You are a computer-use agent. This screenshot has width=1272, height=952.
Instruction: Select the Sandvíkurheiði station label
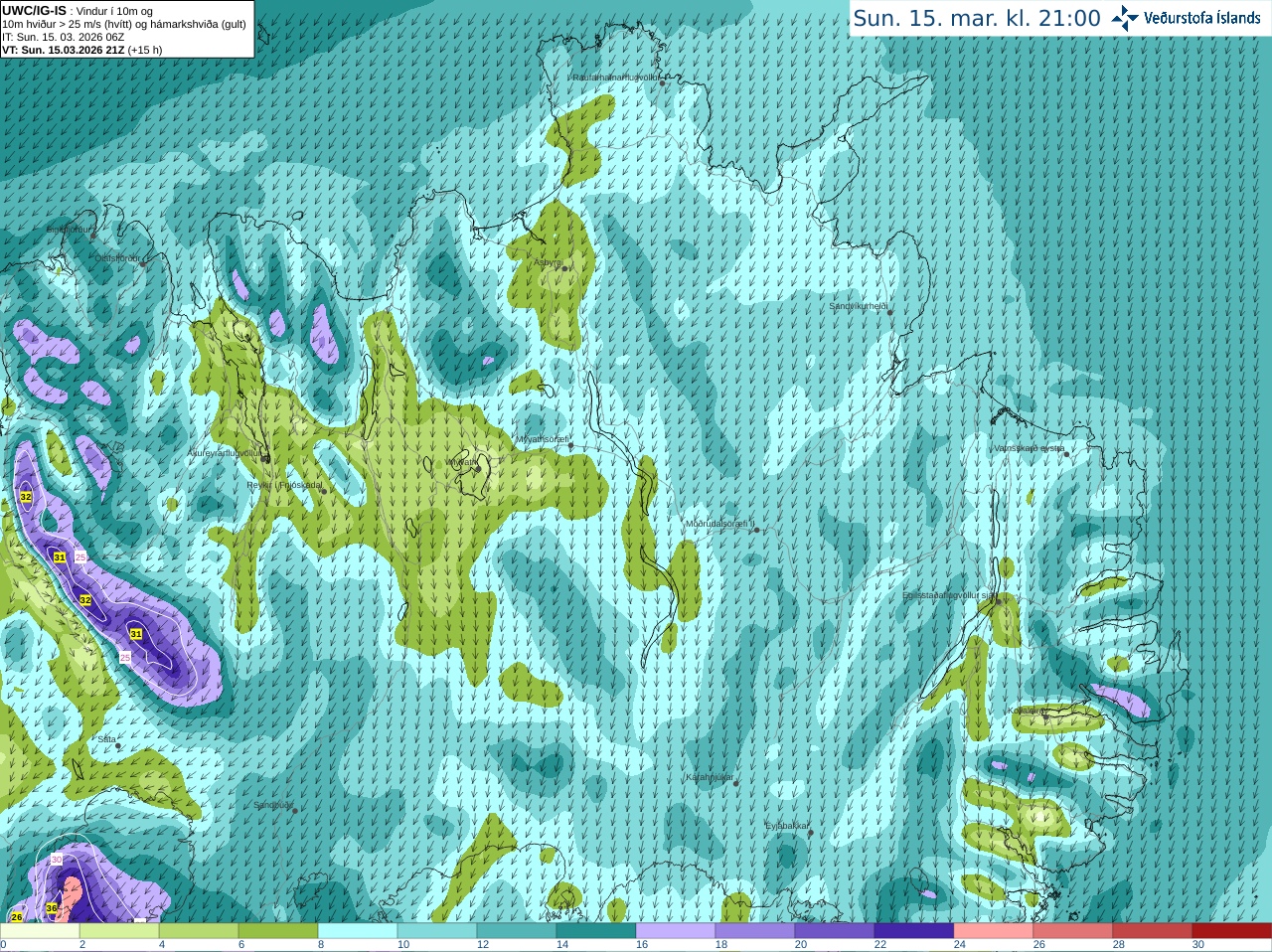coord(859,306)
